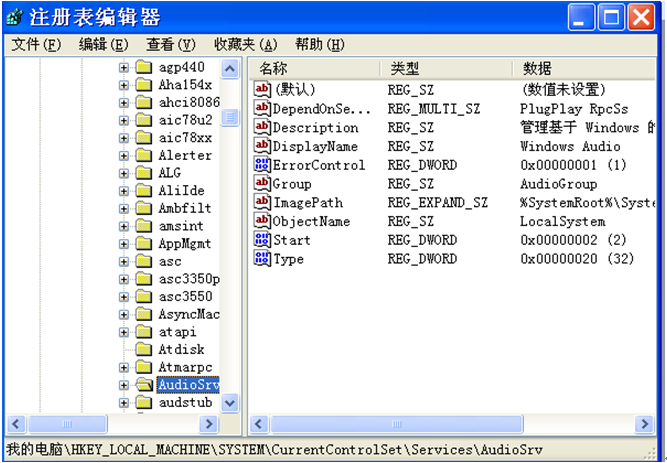This screenshot has height=463, width=667.
Task: Expand the ALG tree node
Action: (x=124, y=173)
